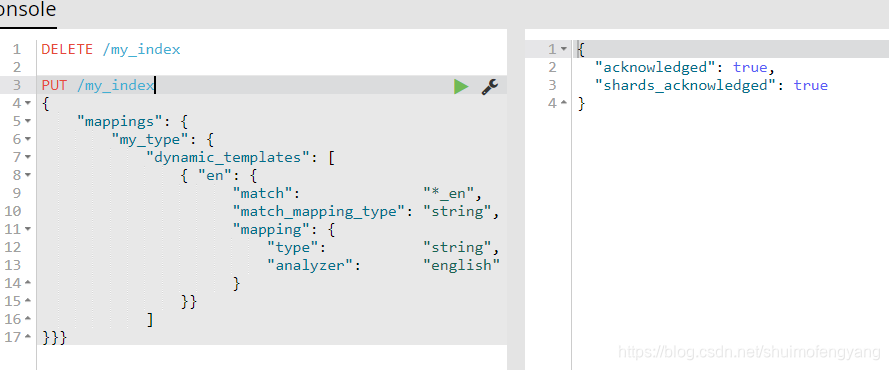
Task: Toggle fold marker at line 15
Action: point(28,301)
